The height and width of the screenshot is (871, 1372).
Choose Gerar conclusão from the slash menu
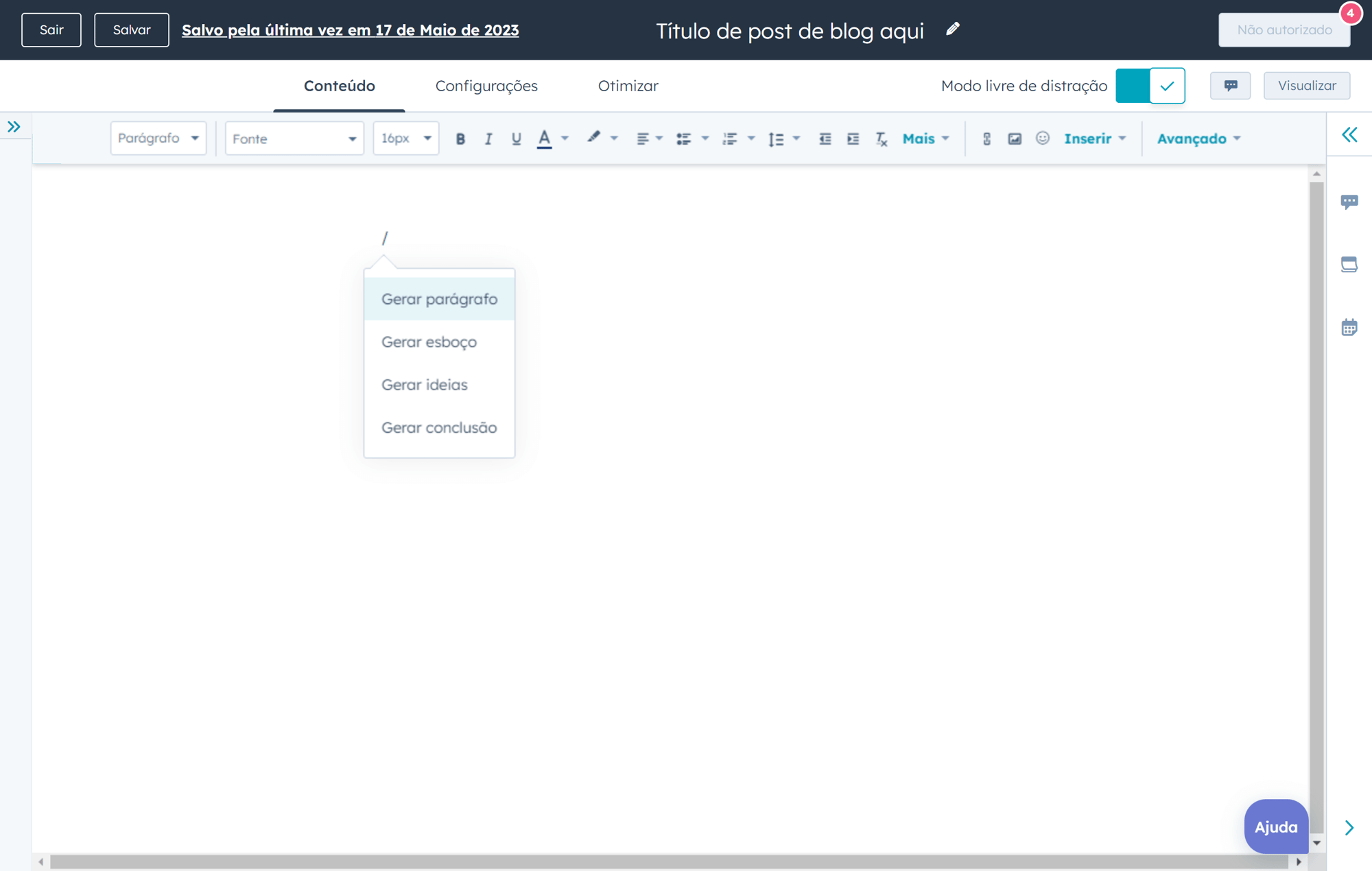tap(439, 427)
